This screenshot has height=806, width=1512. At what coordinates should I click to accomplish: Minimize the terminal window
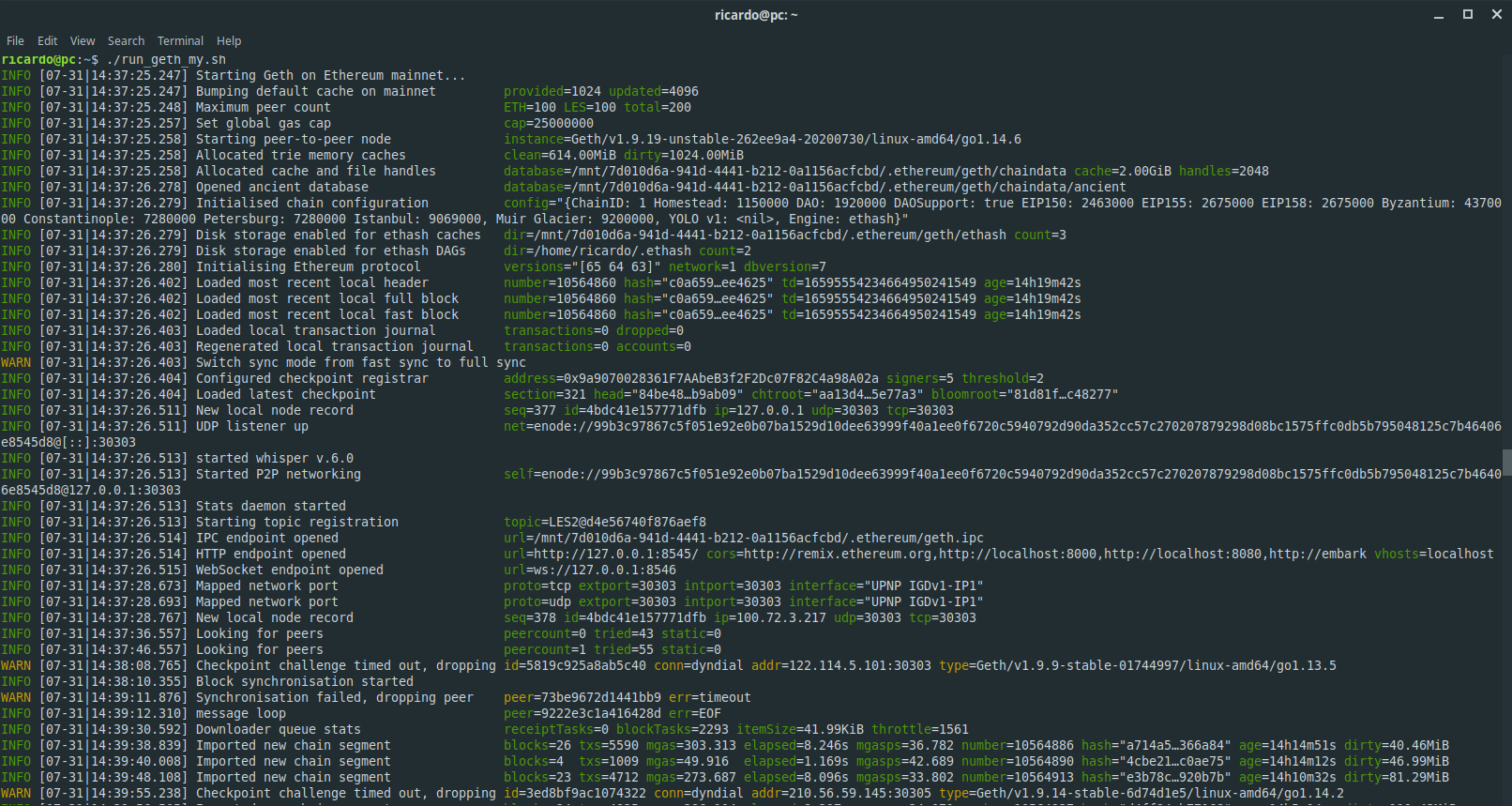click(x=1439, y=15)
